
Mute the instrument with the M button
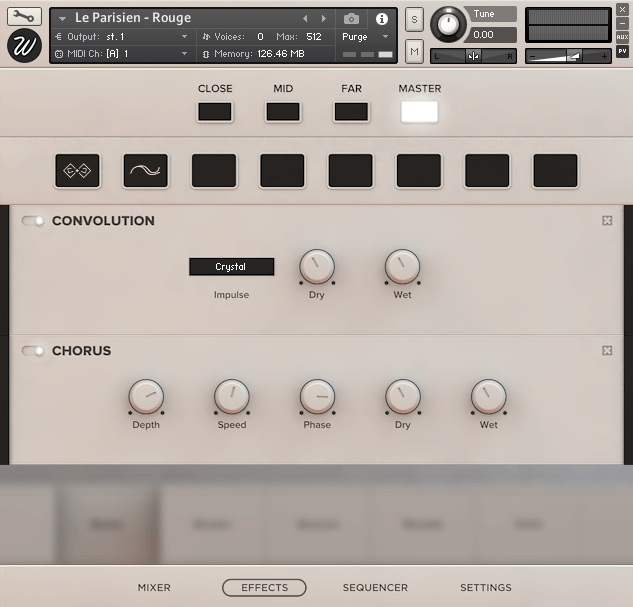click(414, 51)
